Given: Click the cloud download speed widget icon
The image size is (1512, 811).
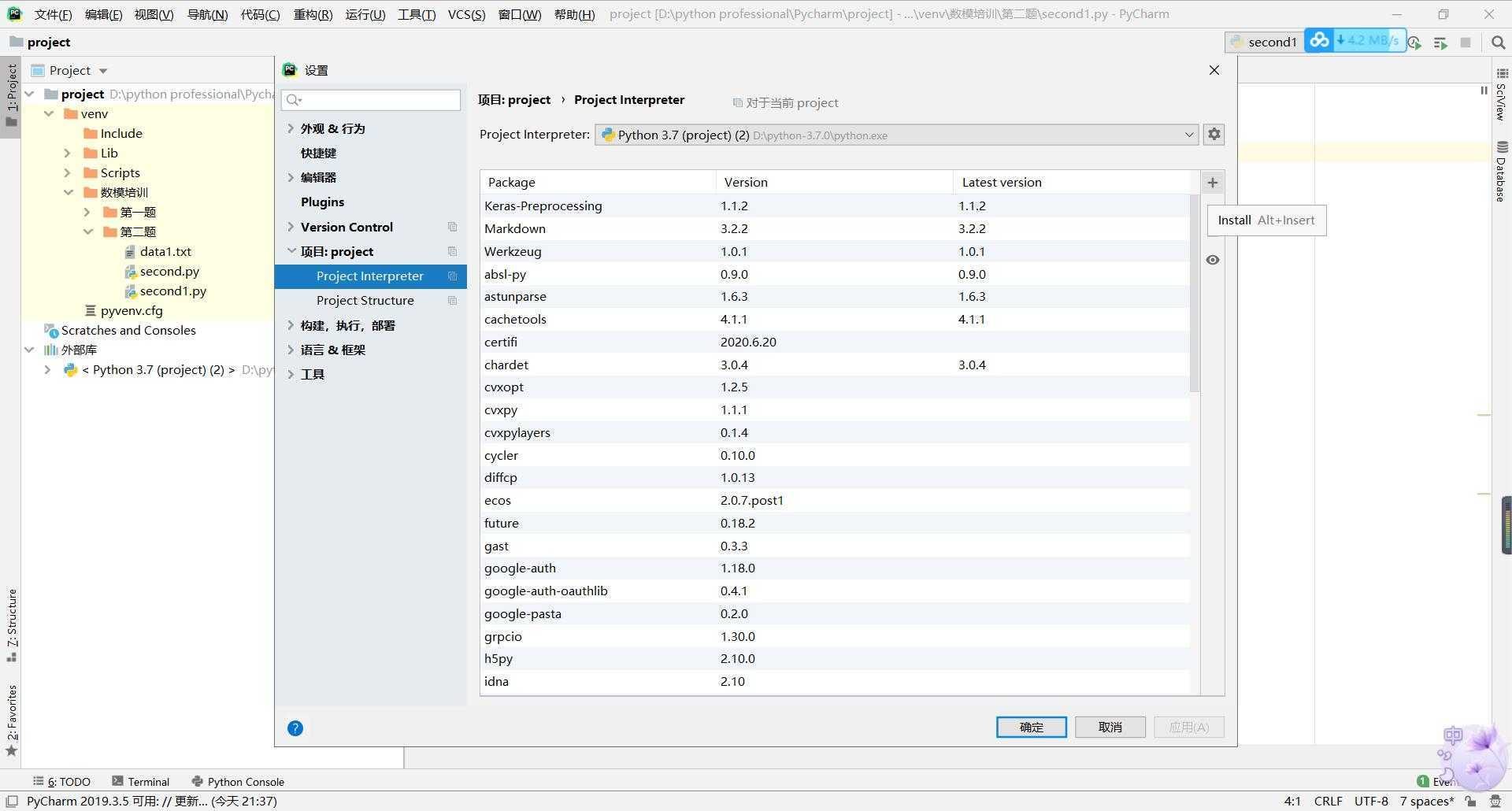Looking at the screenshot, I should pos(1320,40).
